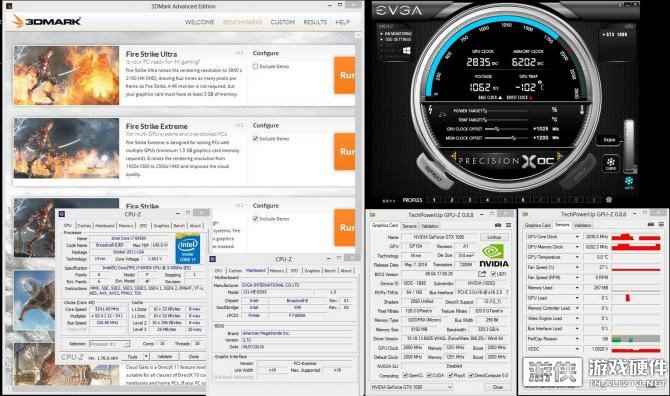
Task: Toggle the UEFI checkbox in GPU-Z
Action: click(494, 274)
